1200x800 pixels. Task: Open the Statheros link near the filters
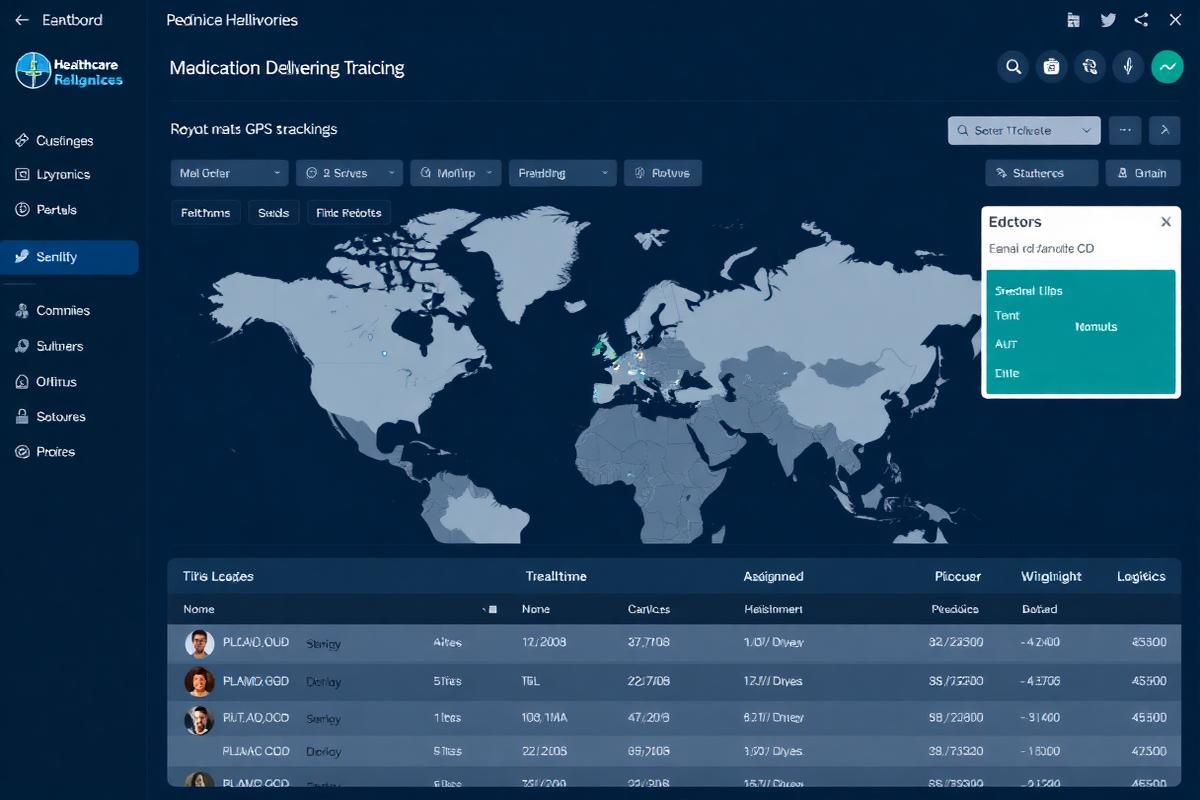pos(1041,172)
